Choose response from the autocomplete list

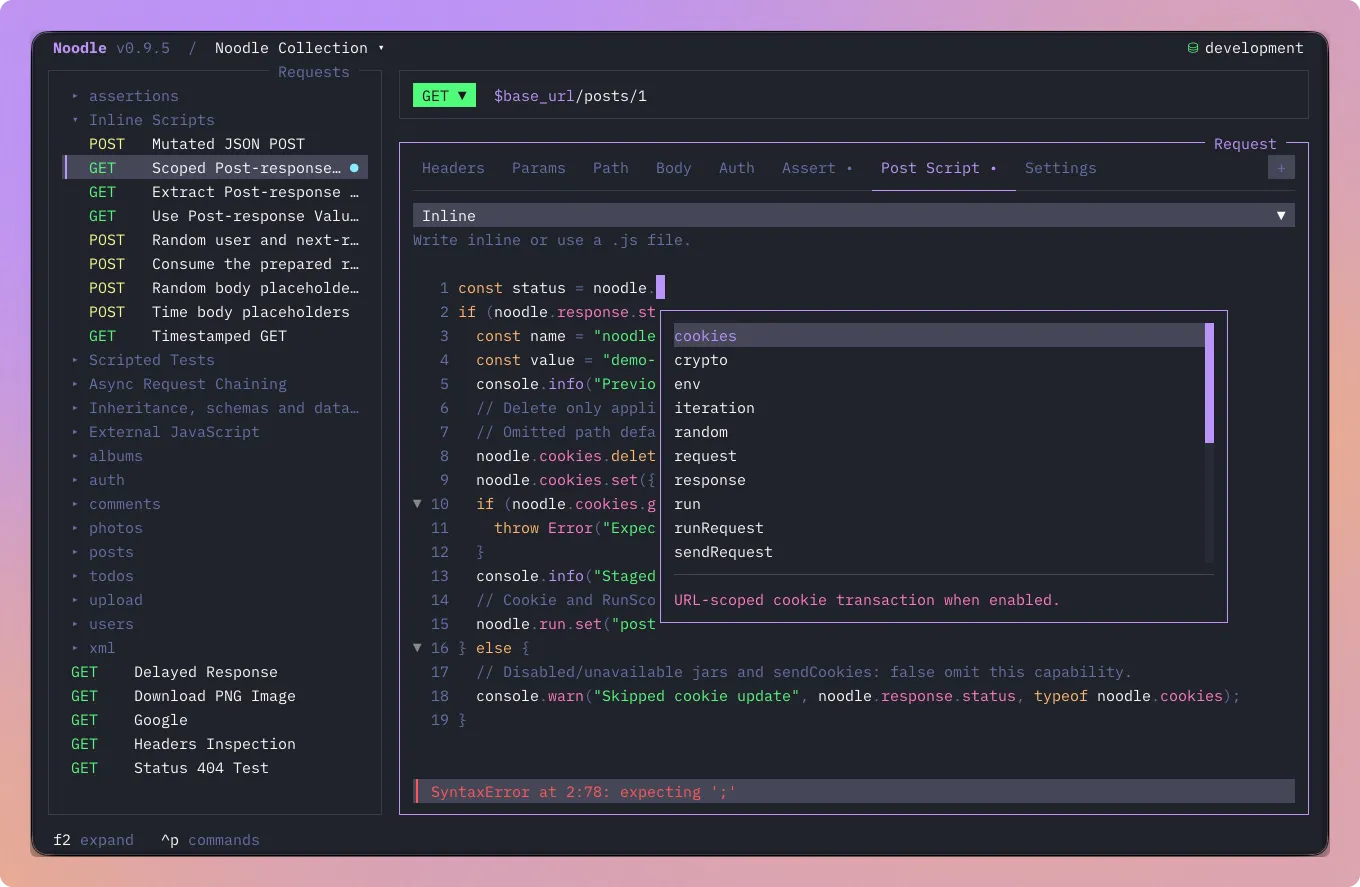939,480
